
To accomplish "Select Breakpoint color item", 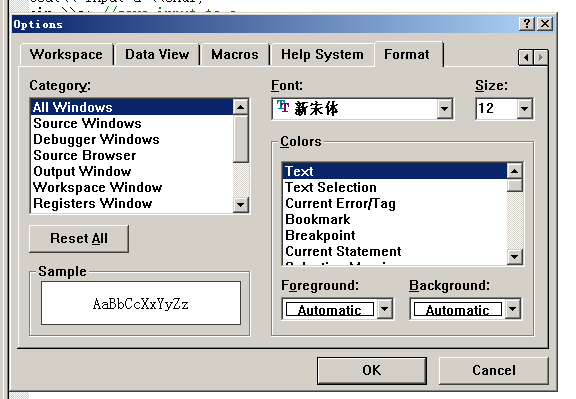I will pyautogui.click(x=395, y=235).
